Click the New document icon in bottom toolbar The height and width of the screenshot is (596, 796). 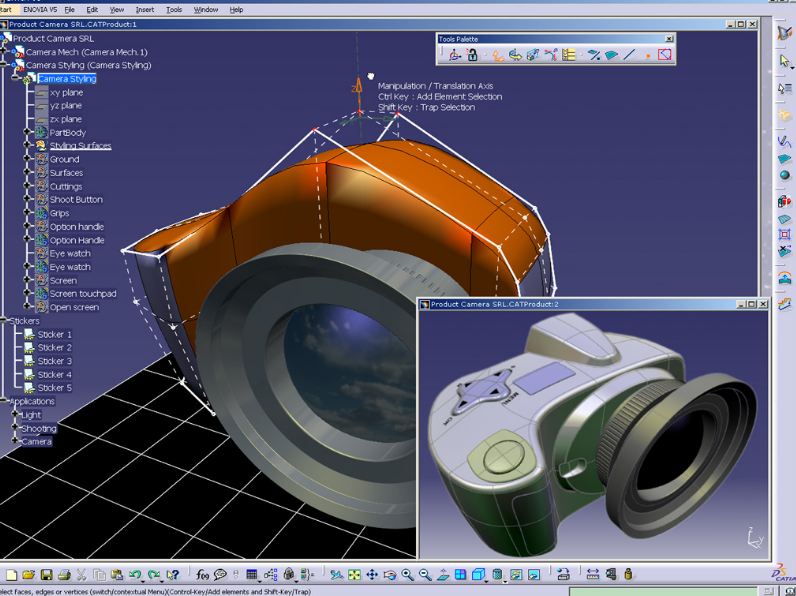(x=12, y=575)
